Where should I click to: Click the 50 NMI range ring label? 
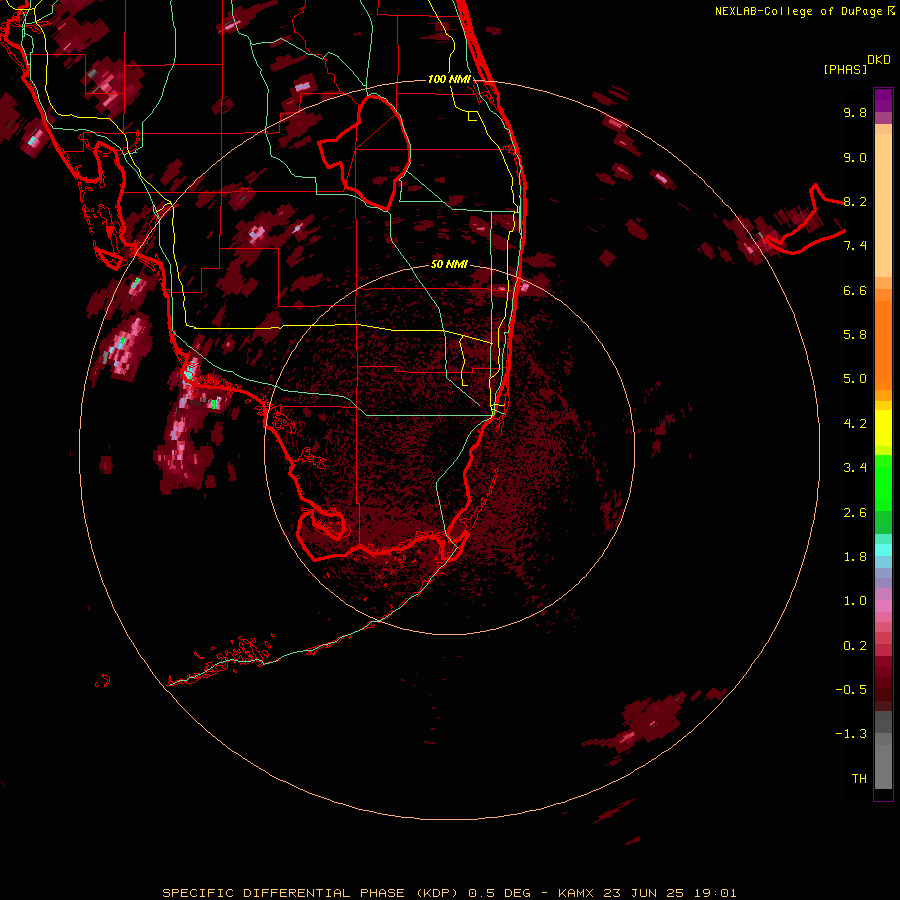click(x=449, y=264)
